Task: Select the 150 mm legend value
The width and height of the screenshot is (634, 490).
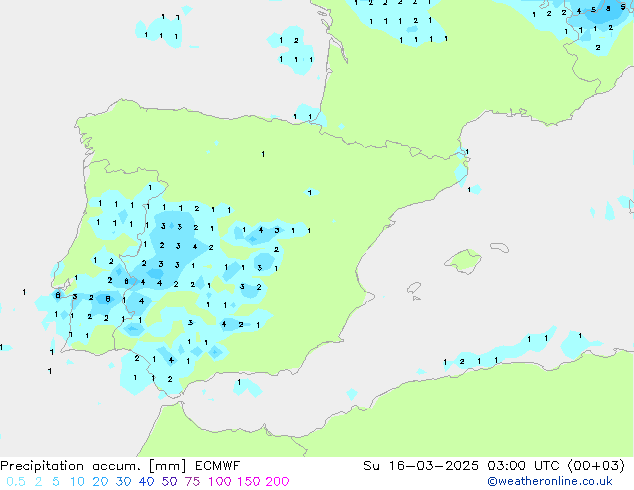Action: (249, 481)
